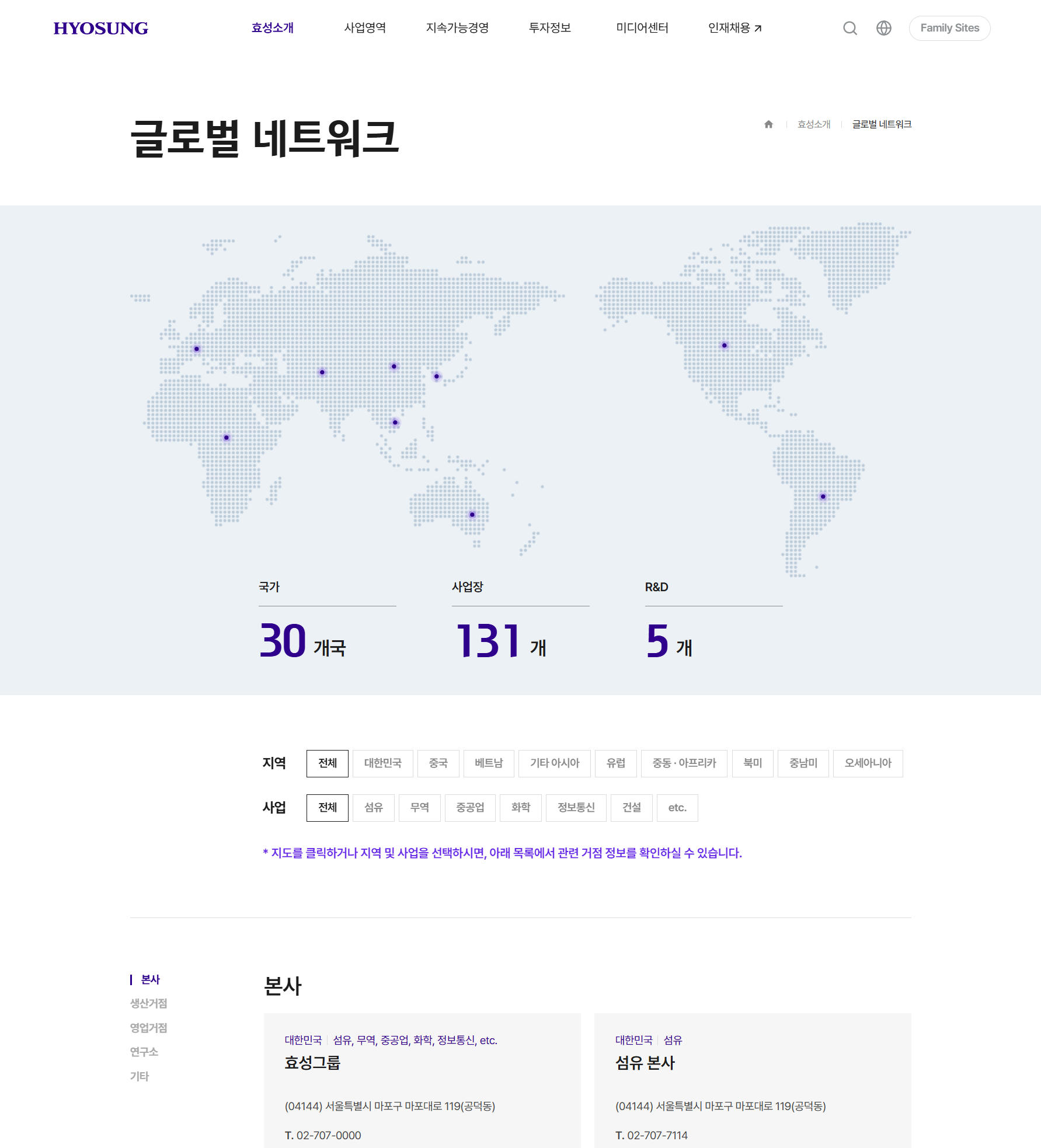1041x1148 pixels.
Task: Filter business by 중공업
Action: pyautogui.click(x=470, y=808)
